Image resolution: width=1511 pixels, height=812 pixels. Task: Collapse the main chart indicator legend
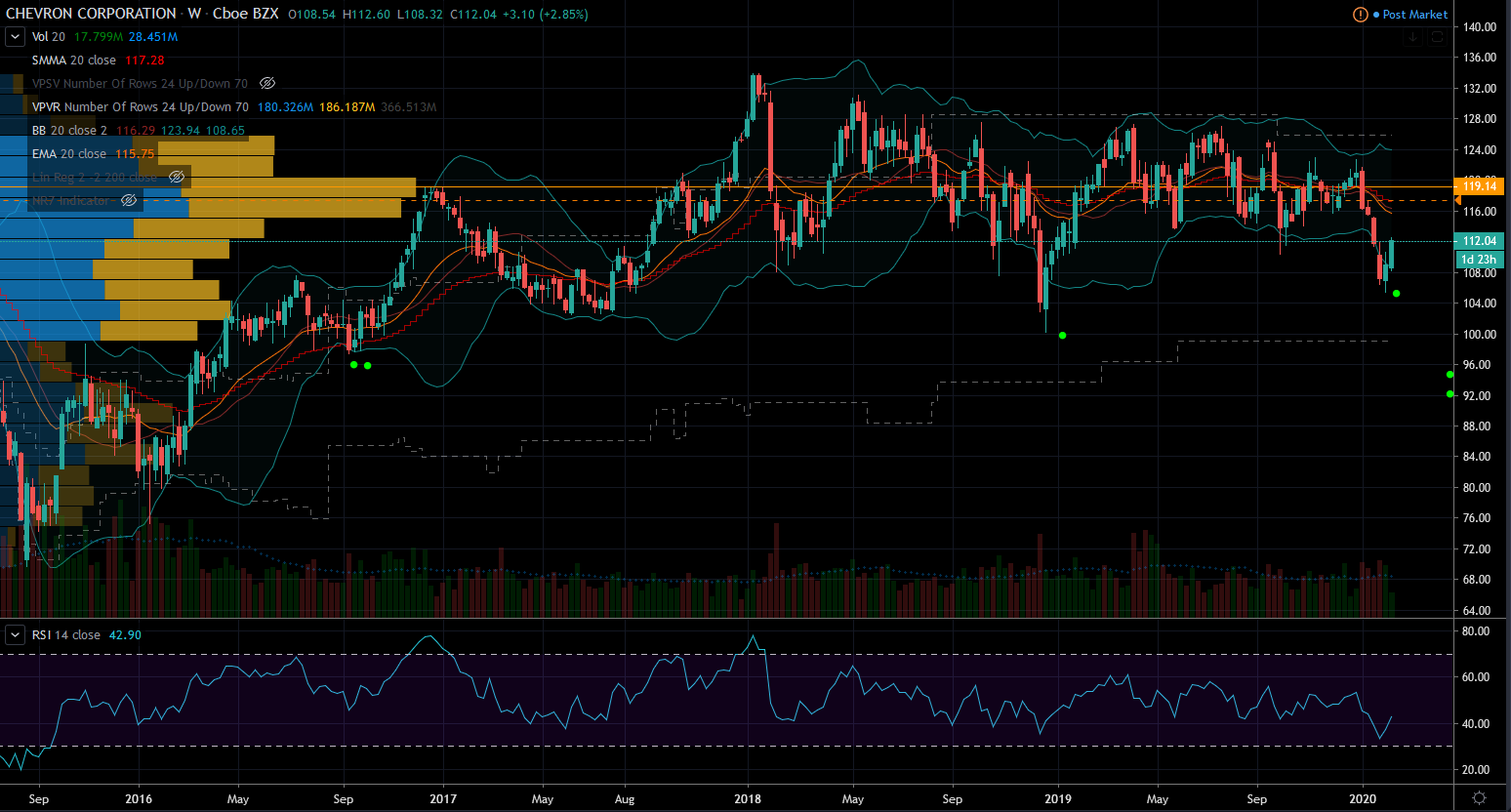[x=15, y=37]
